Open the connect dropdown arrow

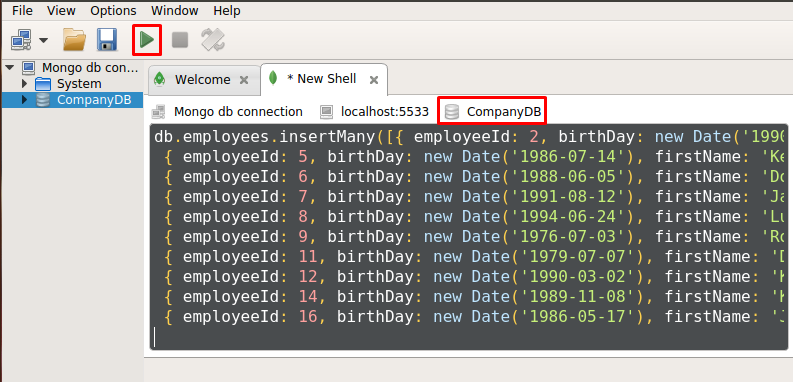point(43,40)
